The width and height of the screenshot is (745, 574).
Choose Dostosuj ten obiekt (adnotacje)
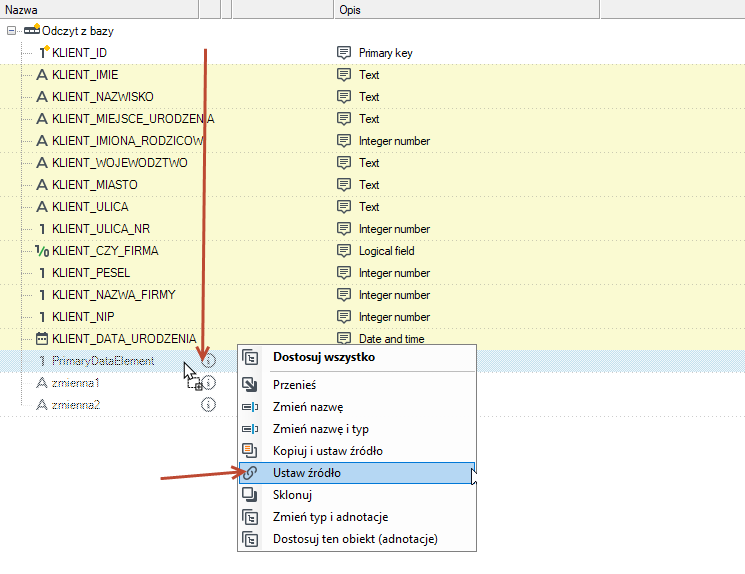(357, 539)
